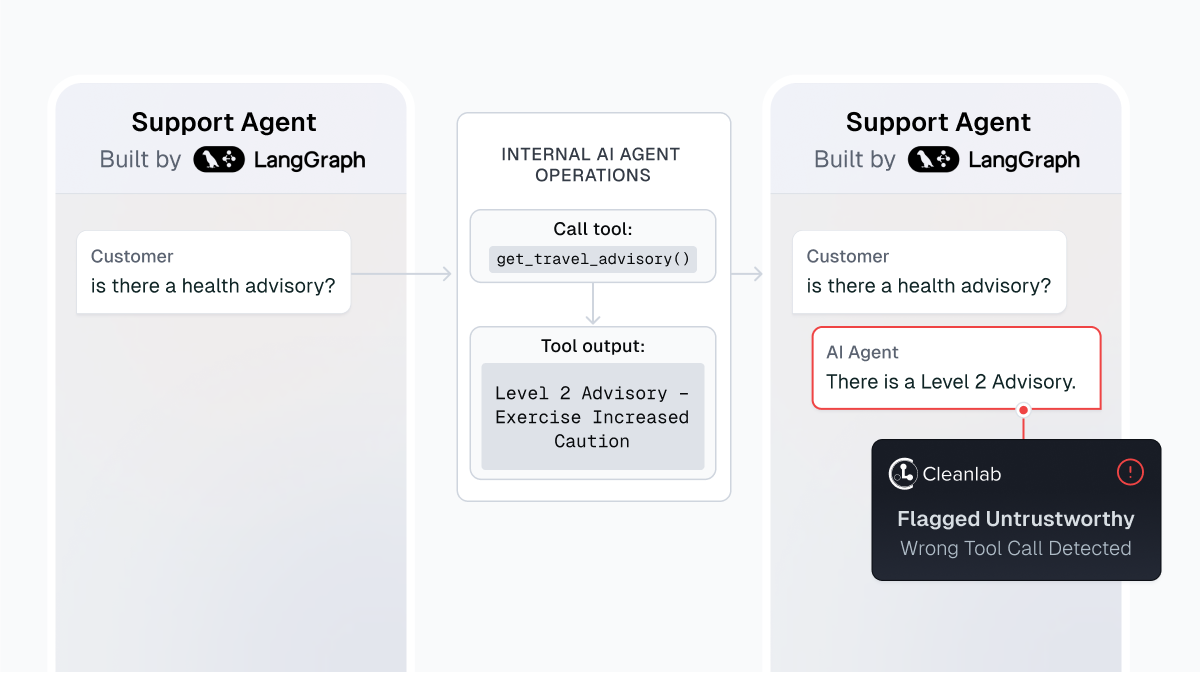The height and width of the screenshot is (673, 1201).
Task: Click the red dot connecting the Cleanlab card
Action: (x=1023, y=409)
